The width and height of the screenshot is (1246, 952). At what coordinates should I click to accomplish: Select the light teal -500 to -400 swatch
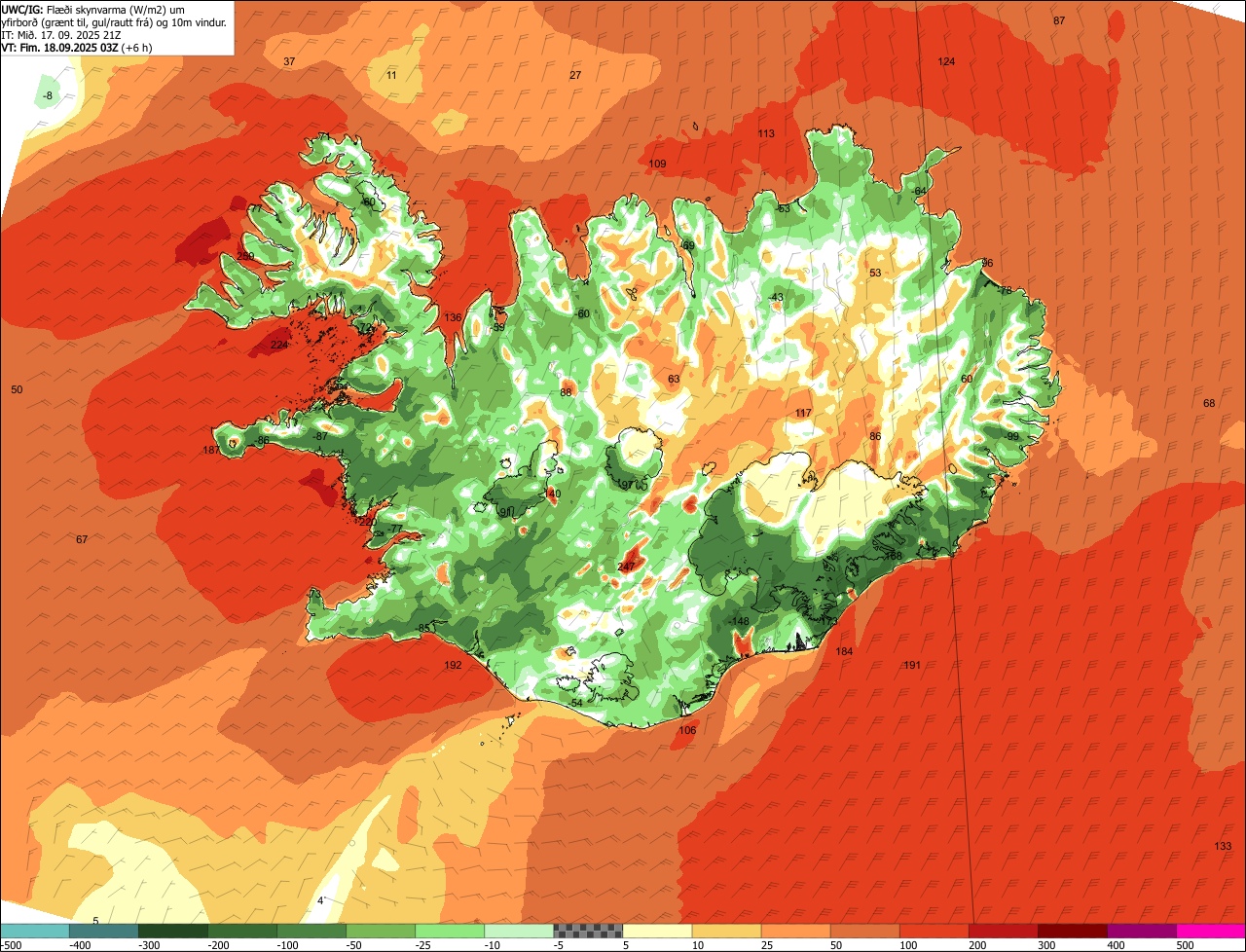point(36,931)
